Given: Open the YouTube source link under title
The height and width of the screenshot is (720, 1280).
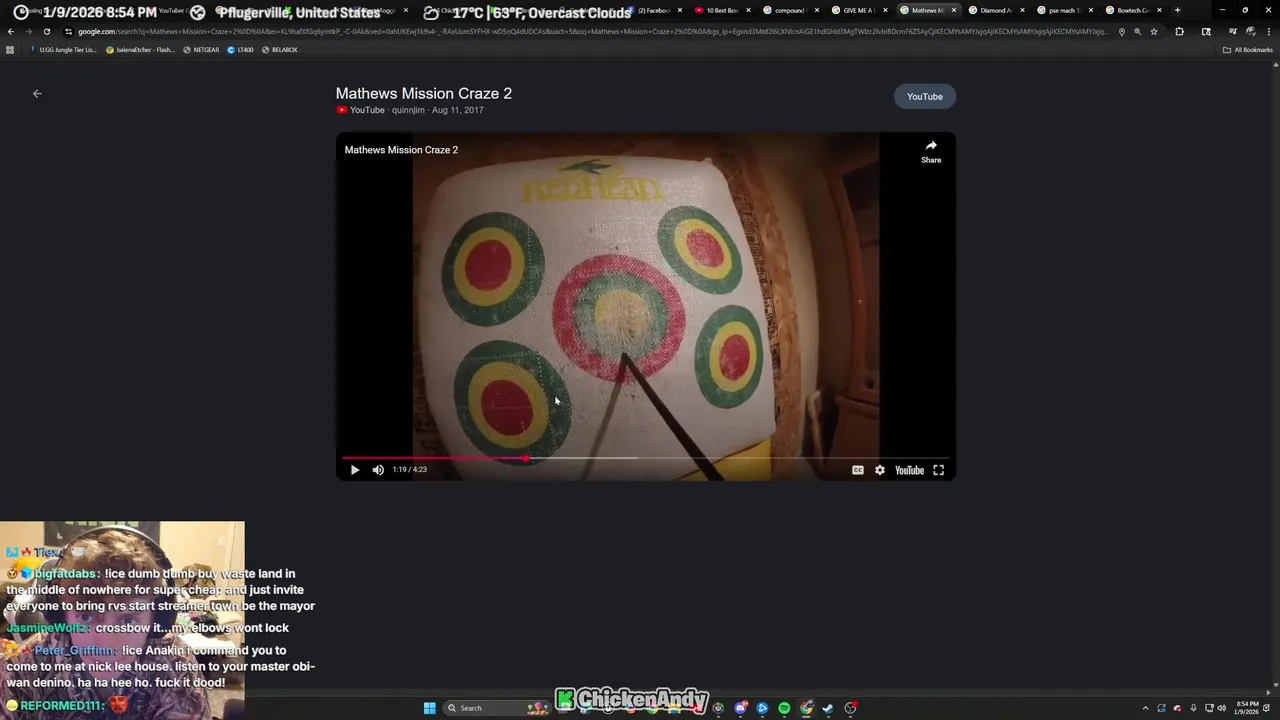Looking at the screenshot, I should 361,110.
